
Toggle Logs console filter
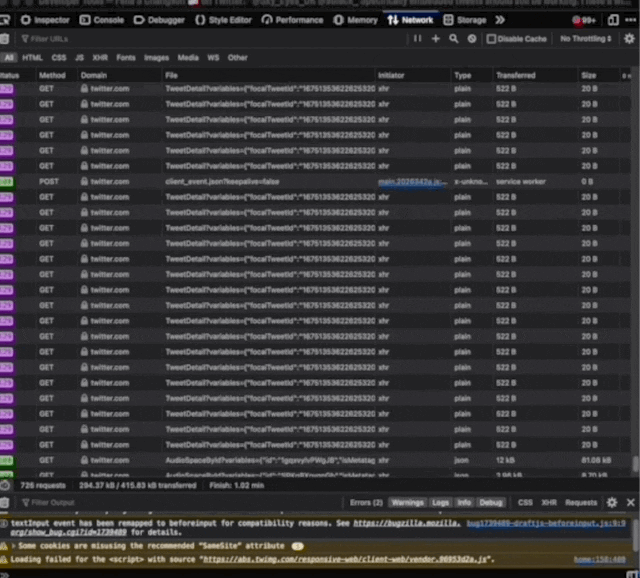[x=440, y=502]
